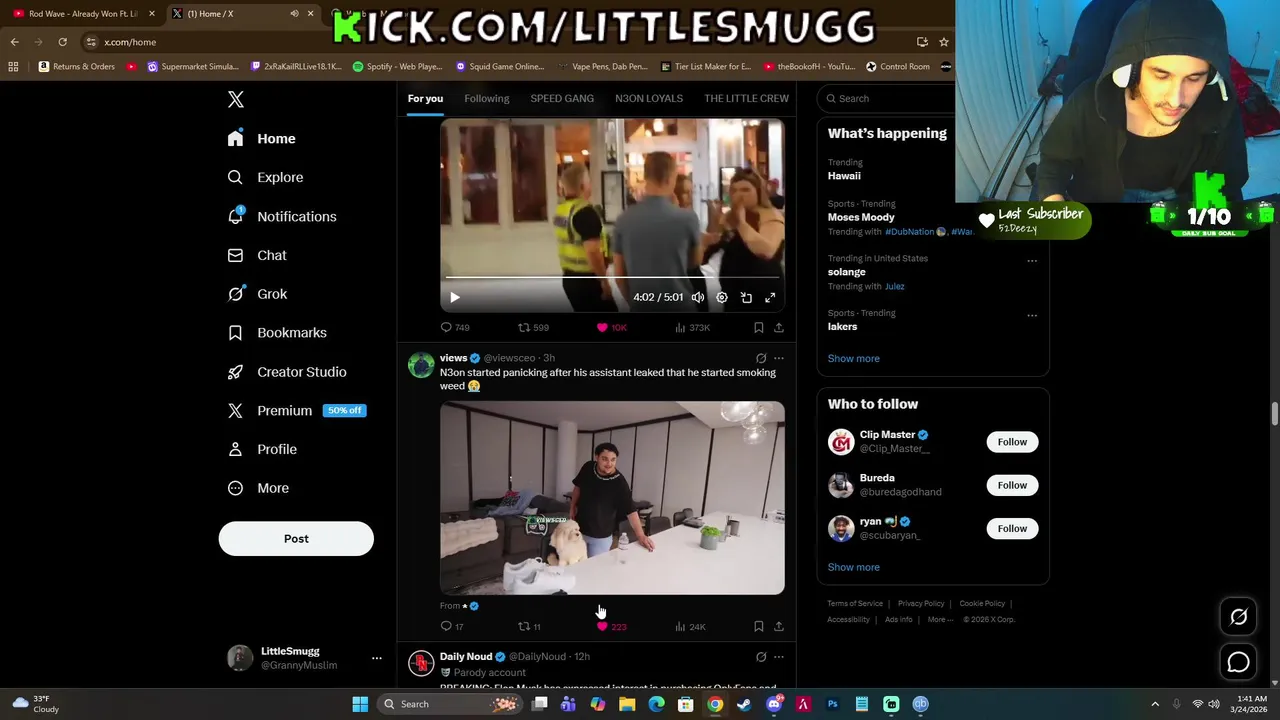This screenshot has height=720, width=1280.
Task: Expand the More menu in the sidebar
Action: pos(258,488)
